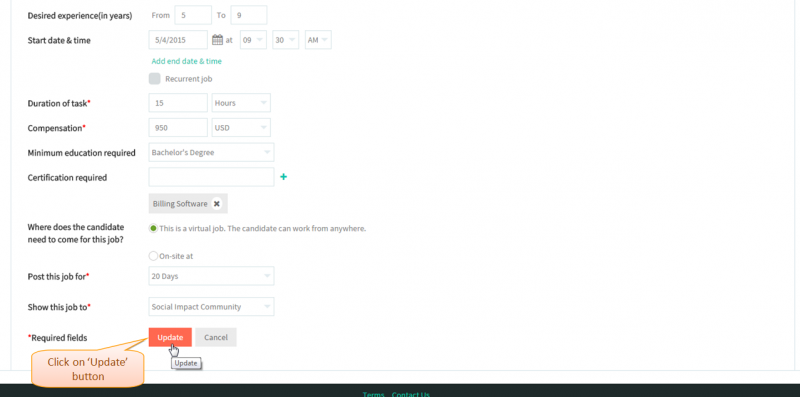Remove the Billing Software certification tag

[217, 204]
